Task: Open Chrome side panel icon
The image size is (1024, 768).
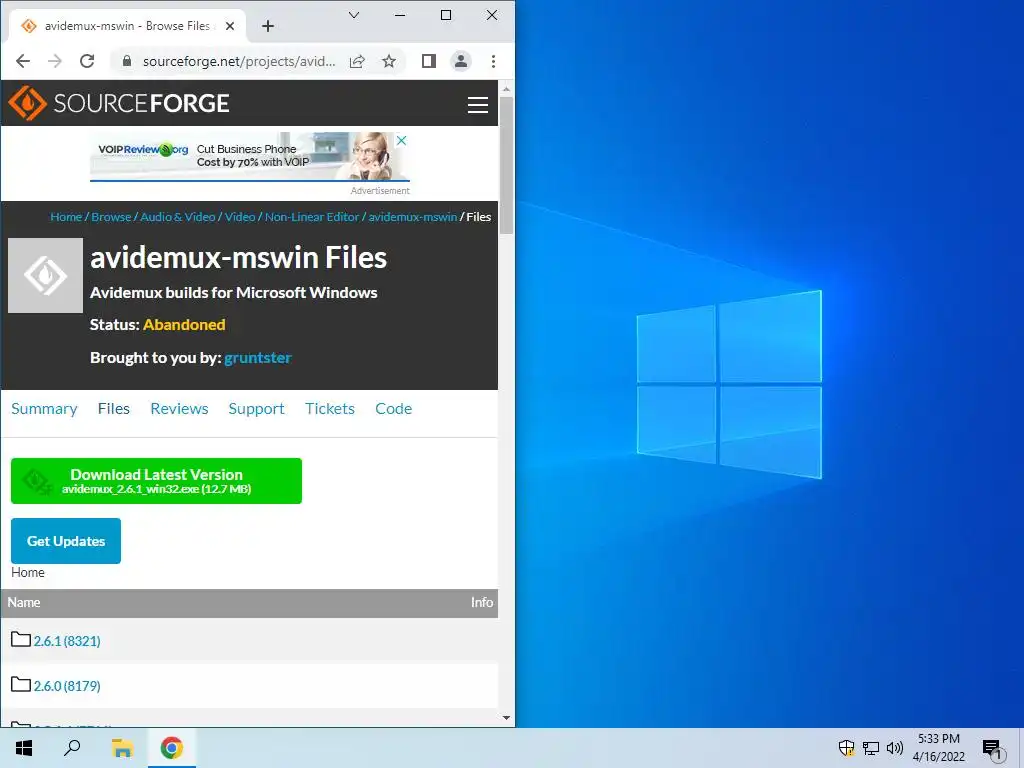Action: pos(428,61)
